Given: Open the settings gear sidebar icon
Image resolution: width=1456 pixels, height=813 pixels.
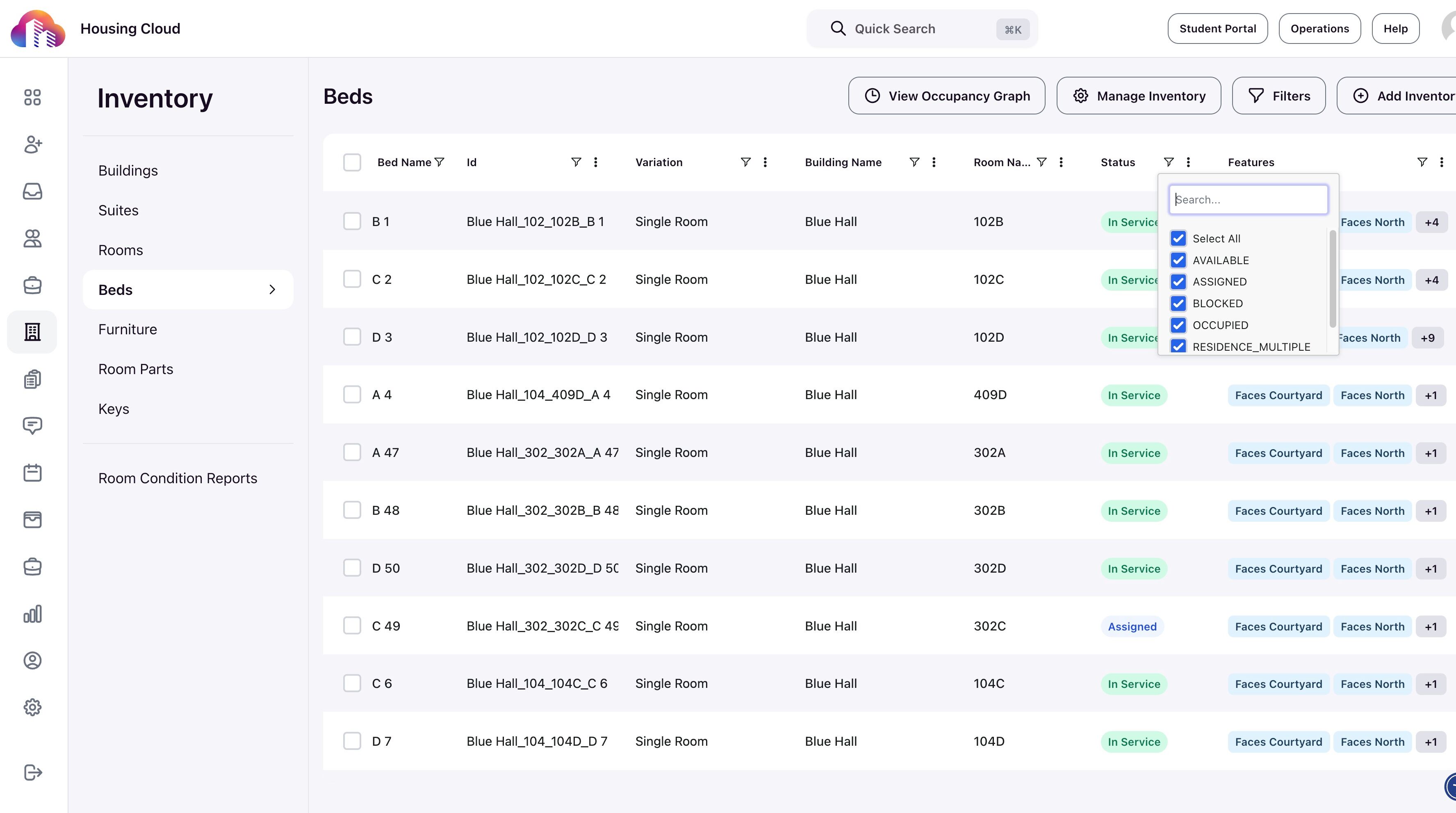Looking at the screenshot, I should [32, 707].
